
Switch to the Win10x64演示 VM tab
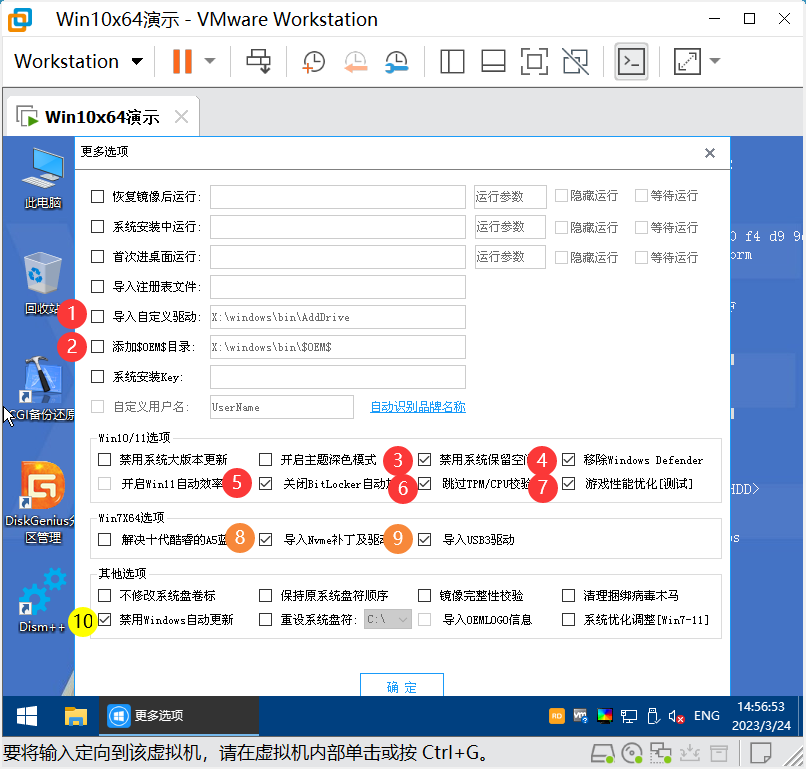coord(100,117)
